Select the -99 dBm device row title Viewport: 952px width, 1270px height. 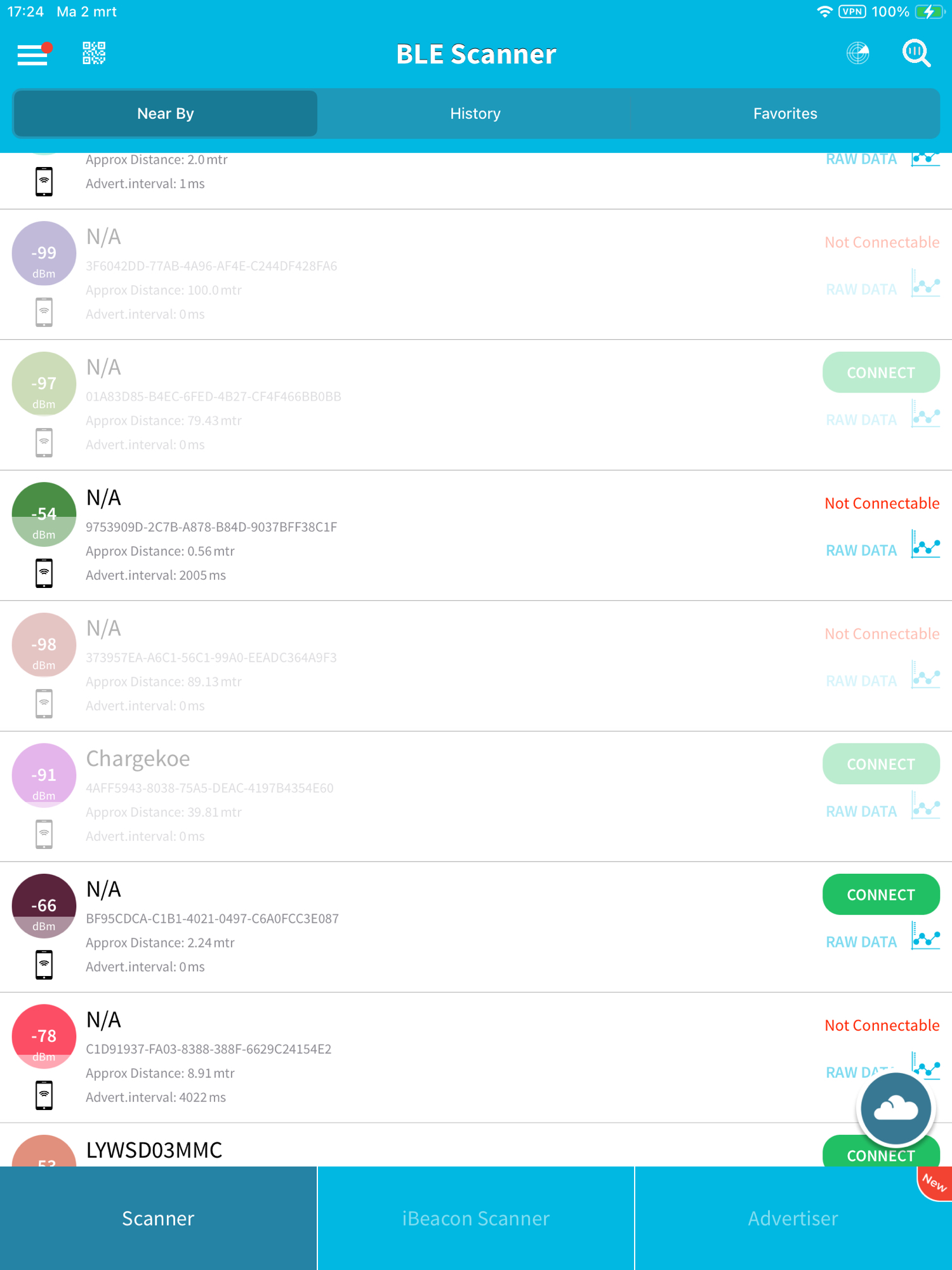(103, 237)
